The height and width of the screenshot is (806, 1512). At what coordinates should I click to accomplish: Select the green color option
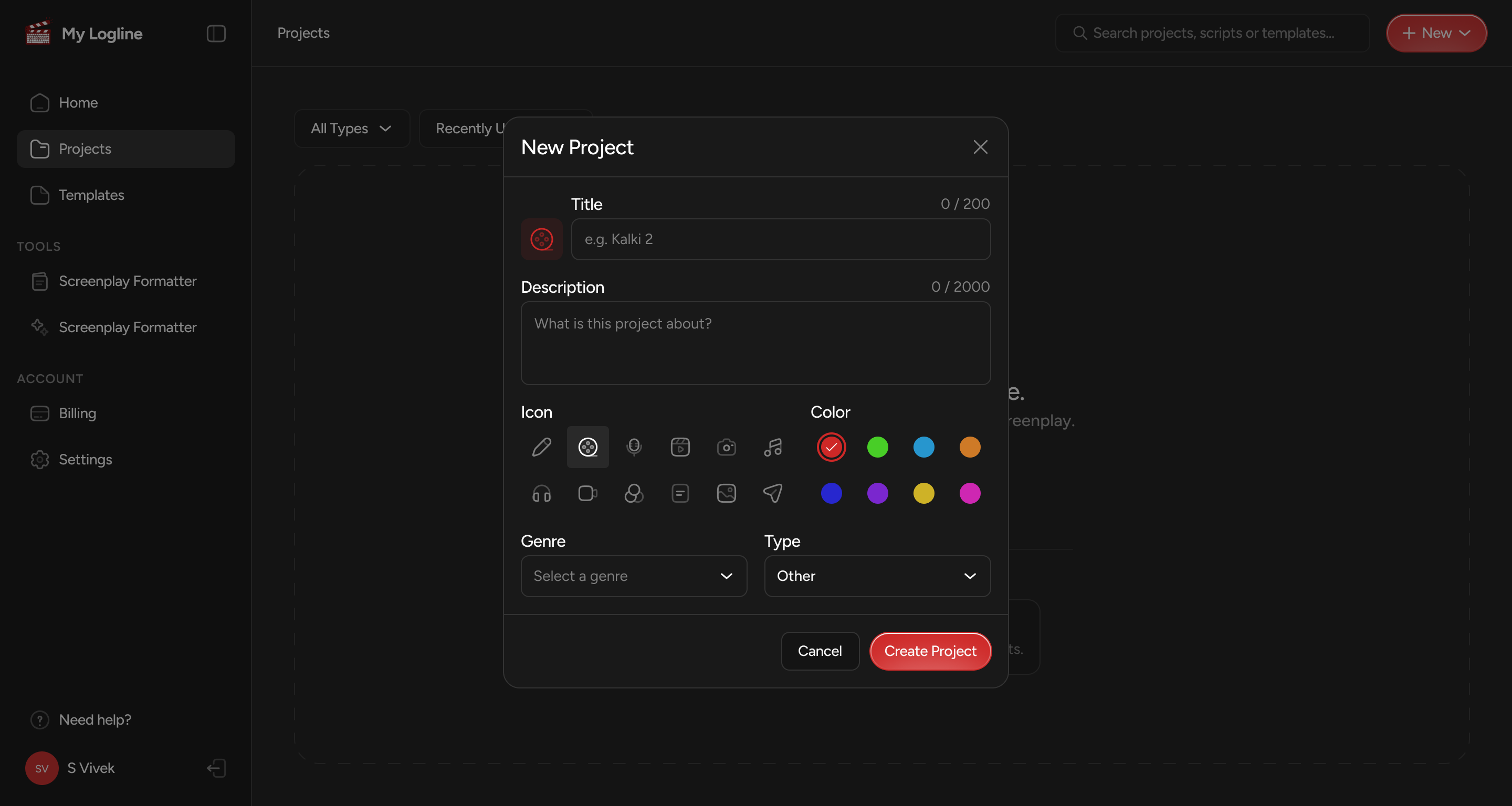pyautogui.click(x=877, y=447)
